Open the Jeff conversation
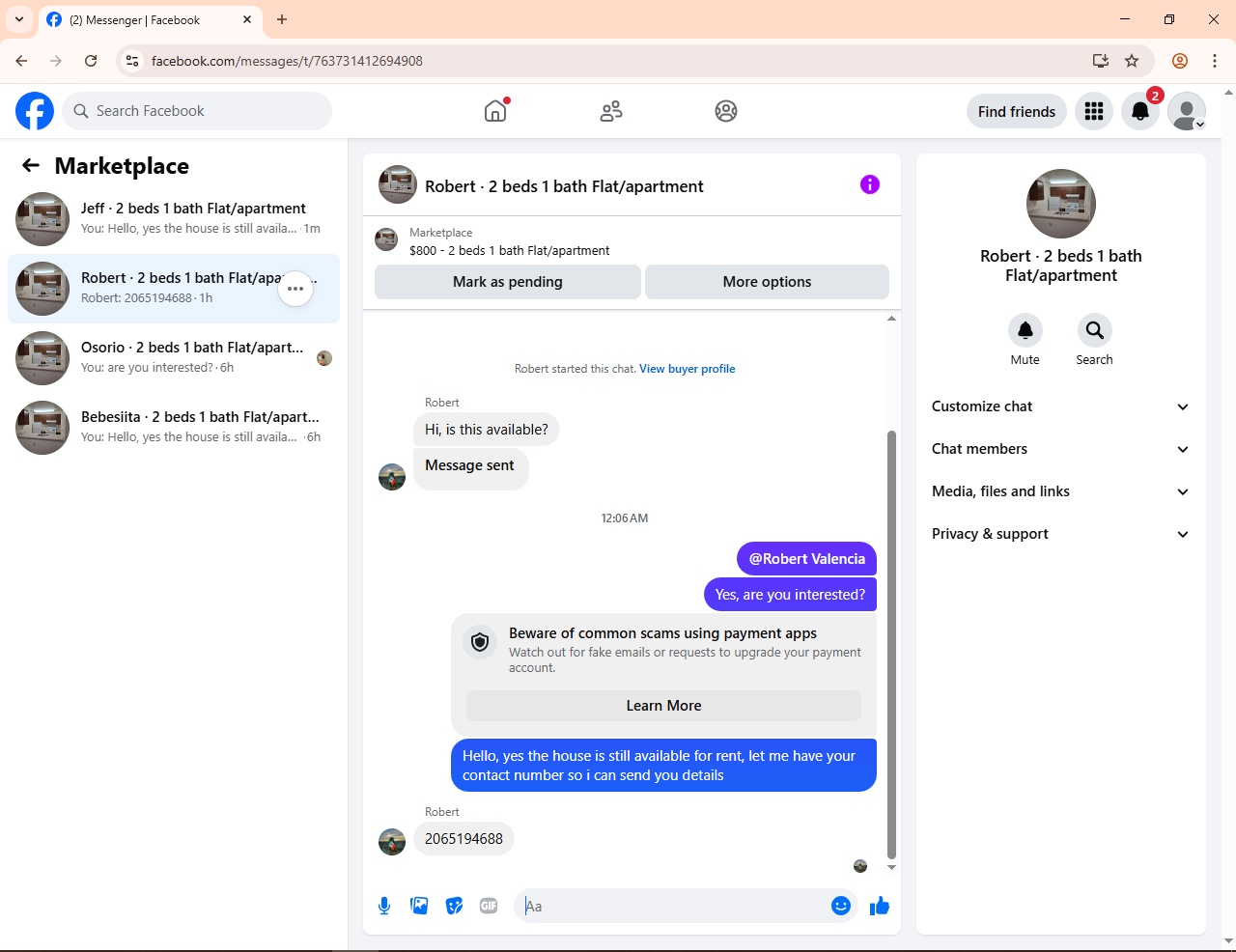1236x952 pixels. pyautogui.click(x=174, y=219)
